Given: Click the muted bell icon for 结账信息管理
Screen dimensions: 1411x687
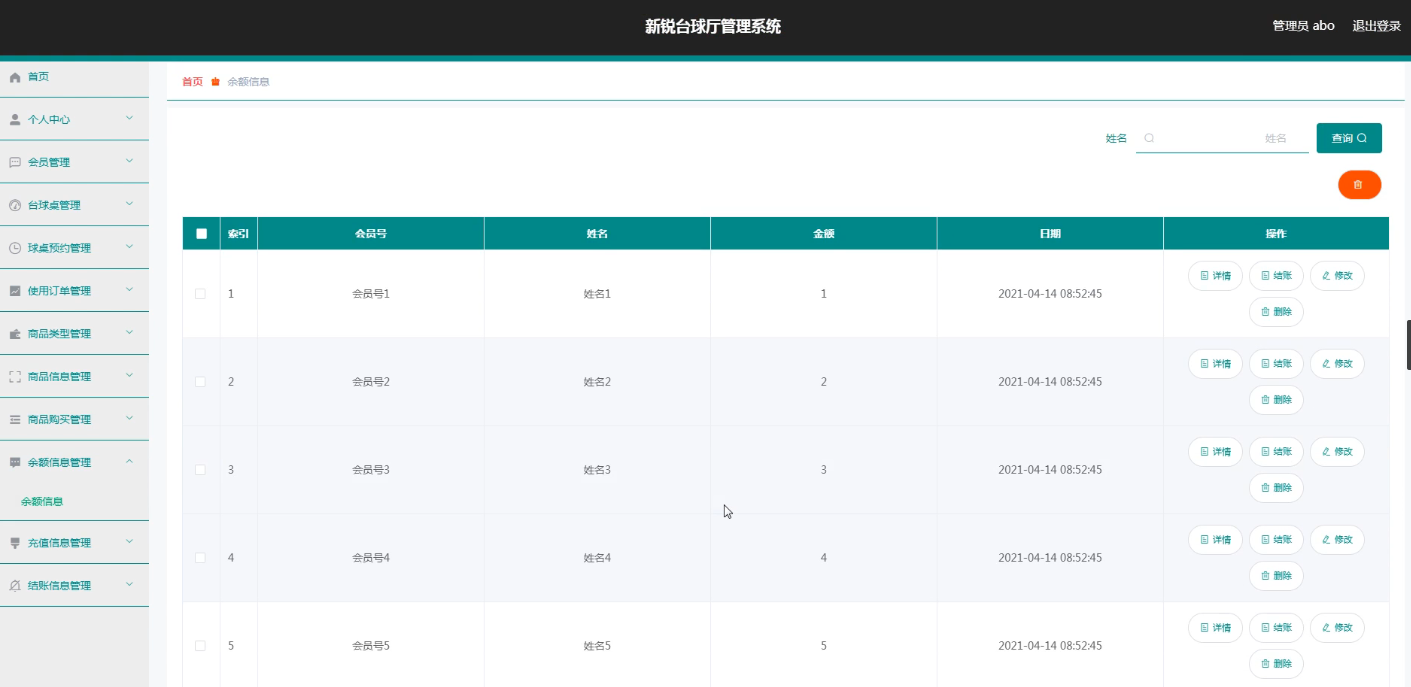Looking at the screenshot, I should pyautogui.click(x=15, y=586).
